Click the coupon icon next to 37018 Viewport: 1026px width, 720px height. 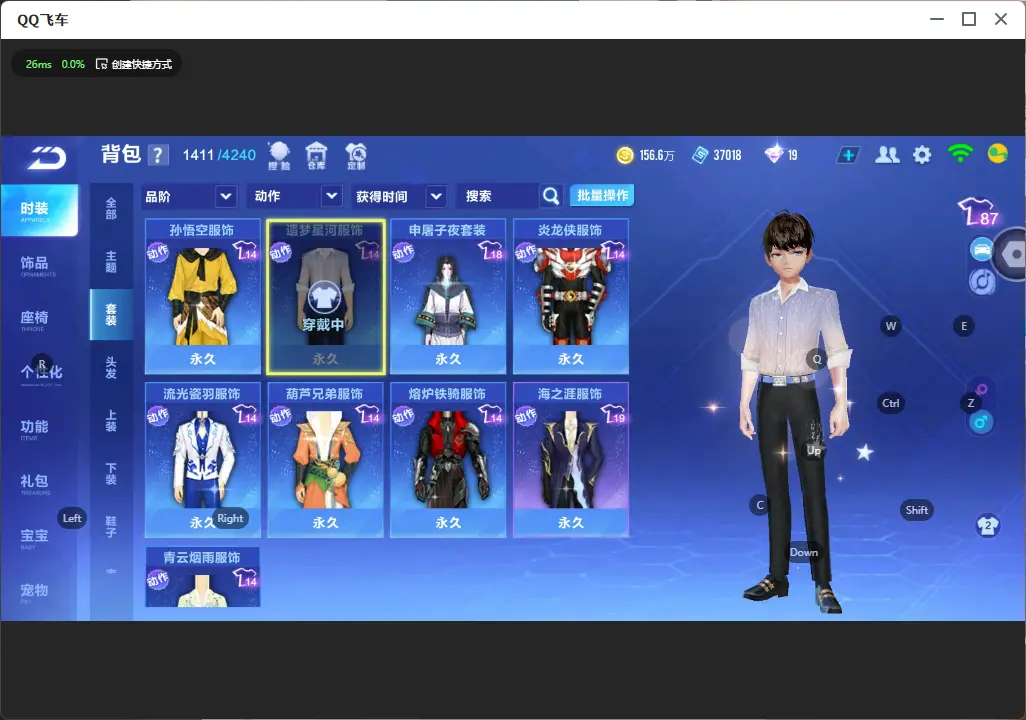click(x=700, y=155)
